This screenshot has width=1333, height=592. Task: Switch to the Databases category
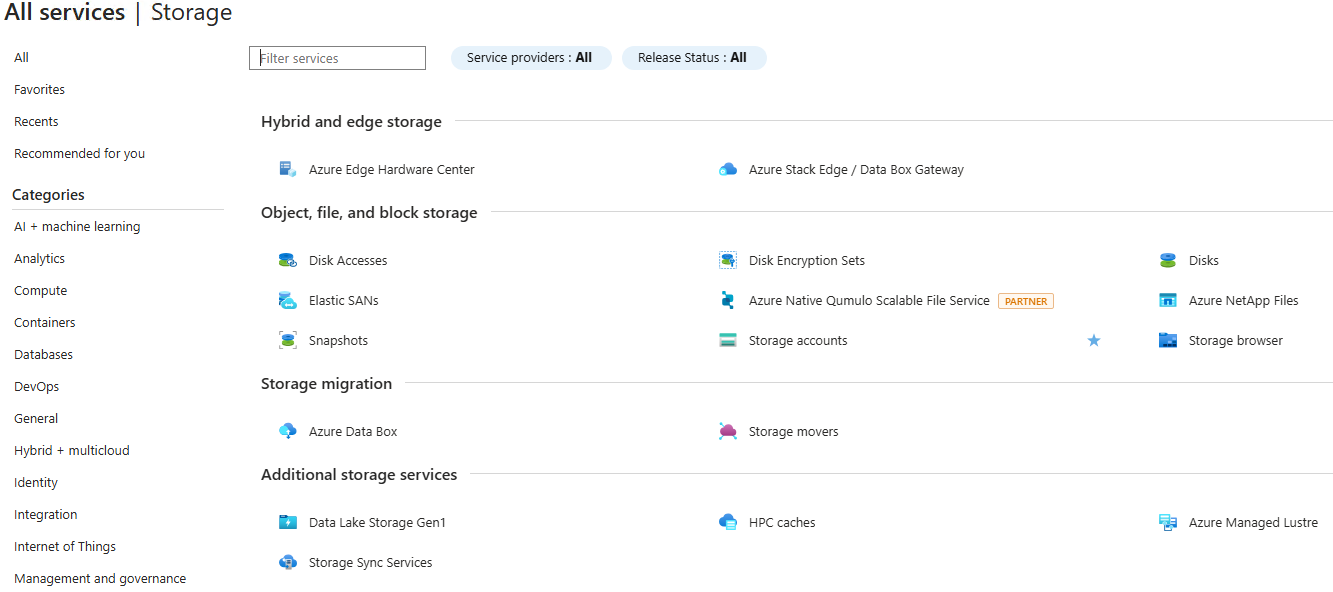tap(43, 355)
